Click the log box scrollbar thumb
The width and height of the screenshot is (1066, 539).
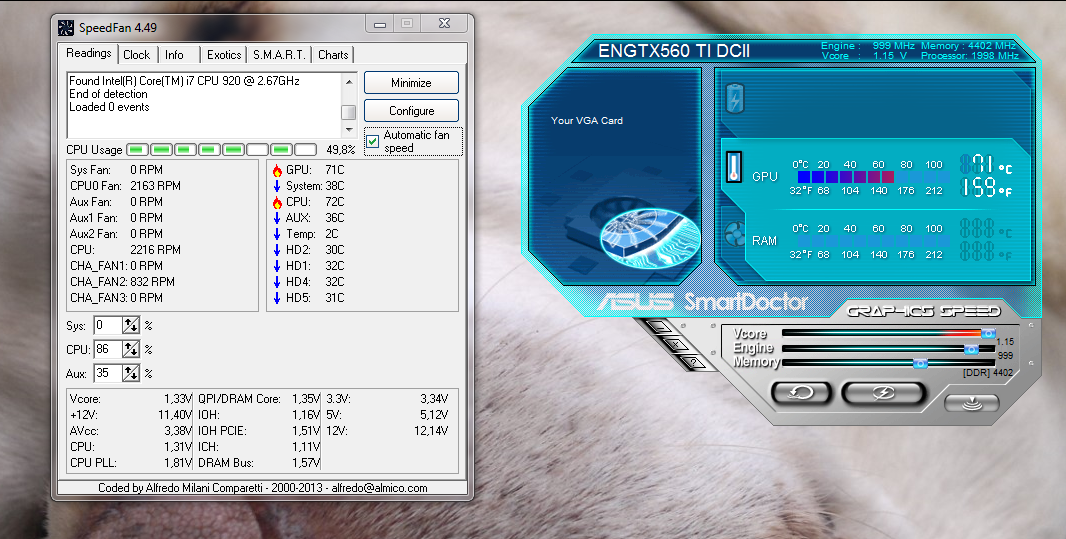click(349, 112)
